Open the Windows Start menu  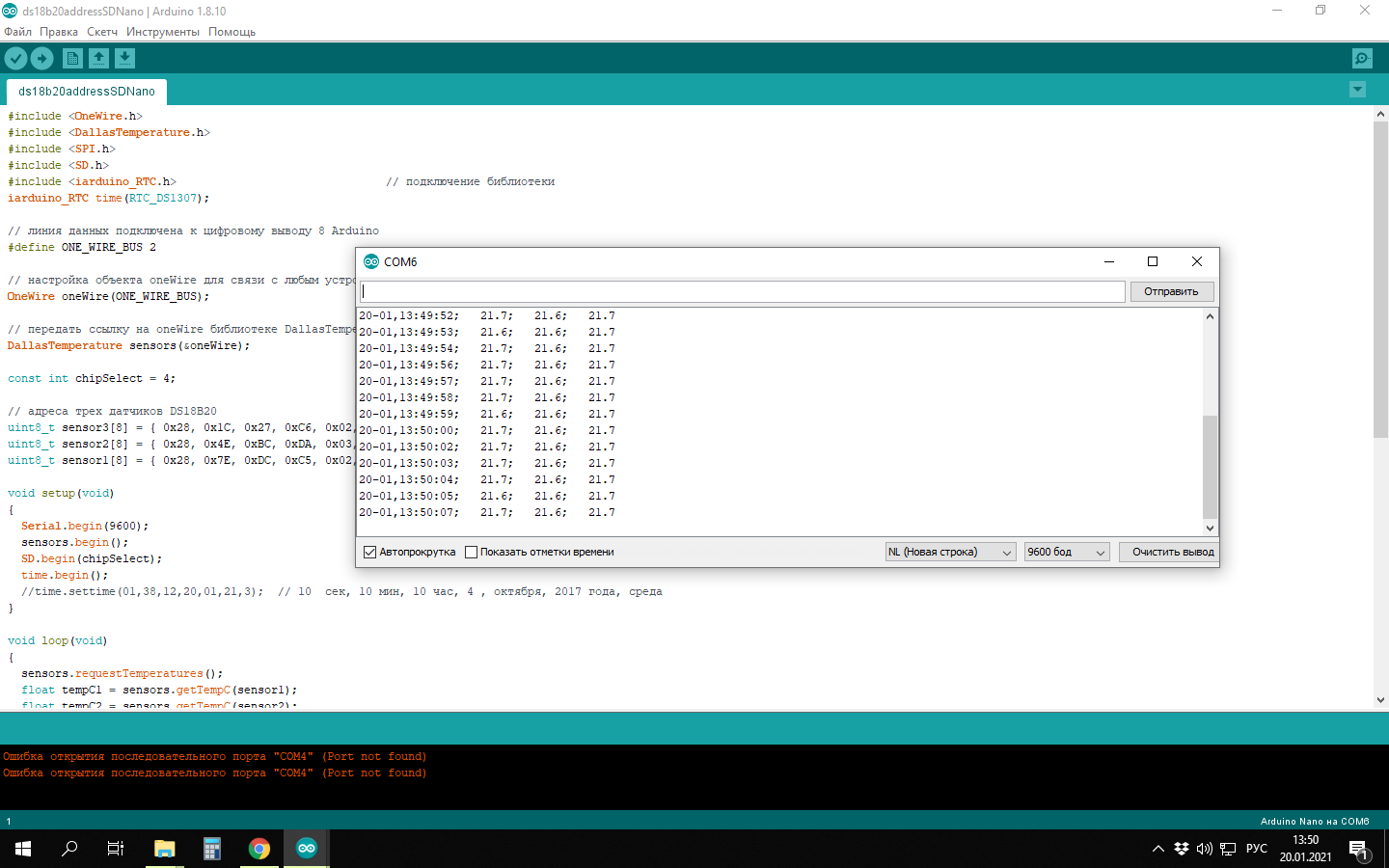click(23, 849)
